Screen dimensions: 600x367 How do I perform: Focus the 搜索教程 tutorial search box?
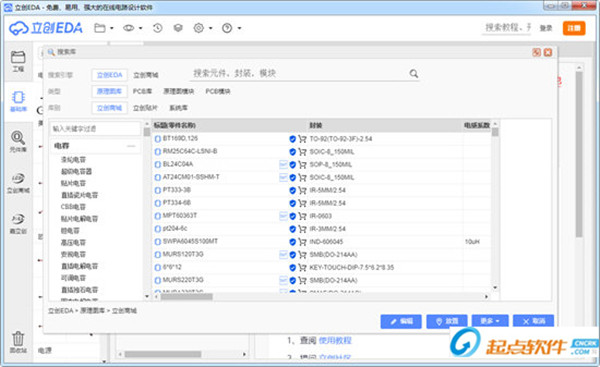507,28
